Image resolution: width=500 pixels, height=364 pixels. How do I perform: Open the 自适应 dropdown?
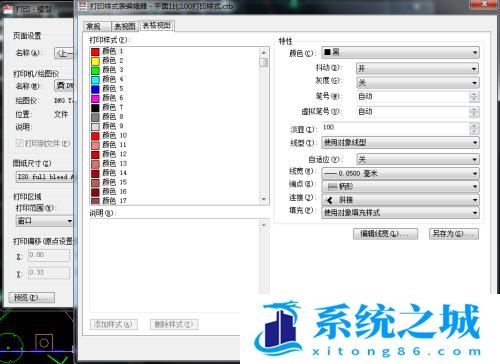tap(417, 159)
